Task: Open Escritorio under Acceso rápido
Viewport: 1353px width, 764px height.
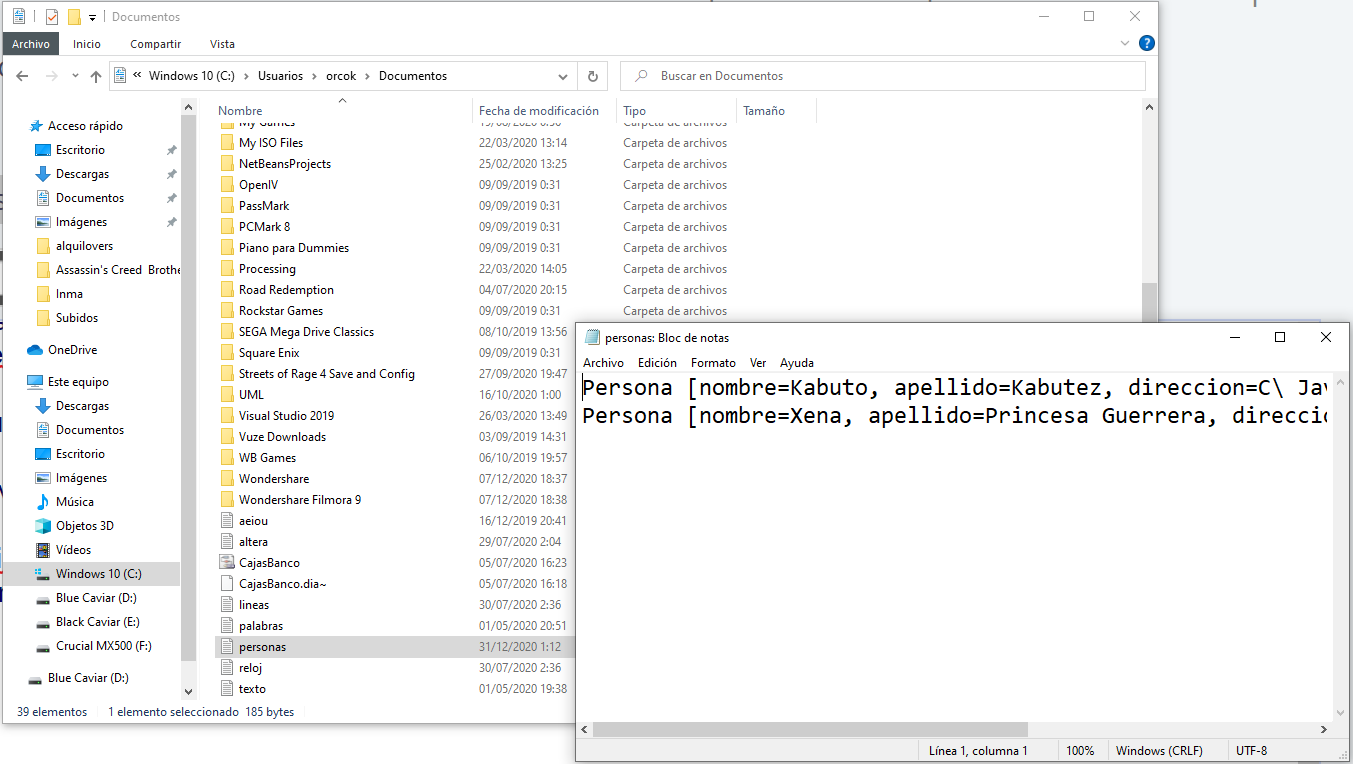Action: pyautogui.click(x=80, y=150)
